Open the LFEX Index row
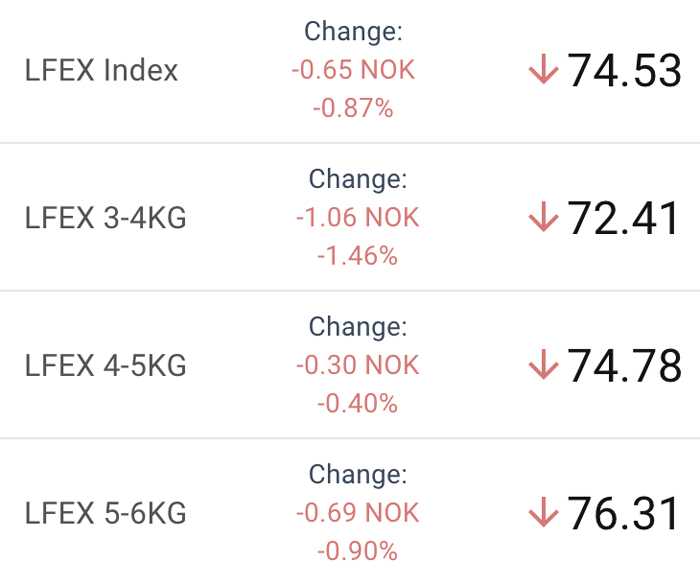 point(350,71)
